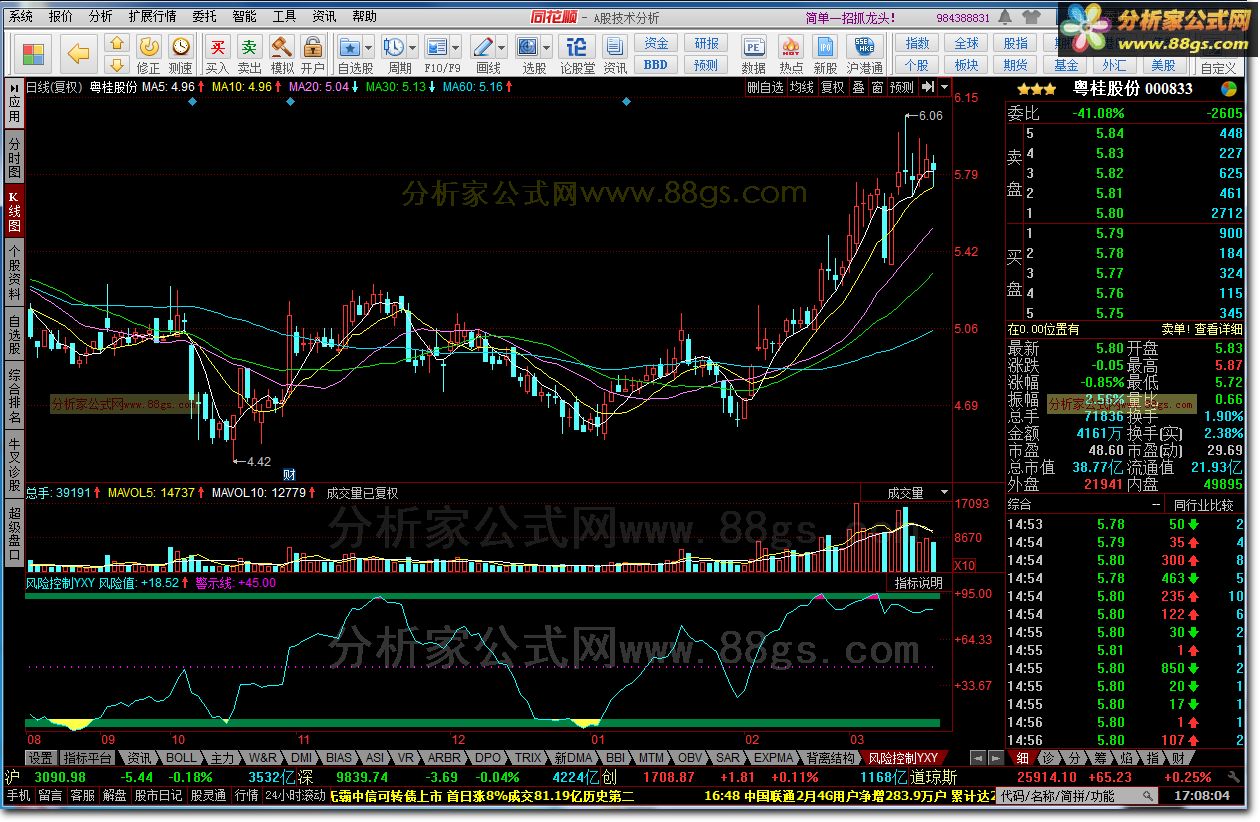Open the 选股 stock picker icon
1260x822 pixels.
527,46
